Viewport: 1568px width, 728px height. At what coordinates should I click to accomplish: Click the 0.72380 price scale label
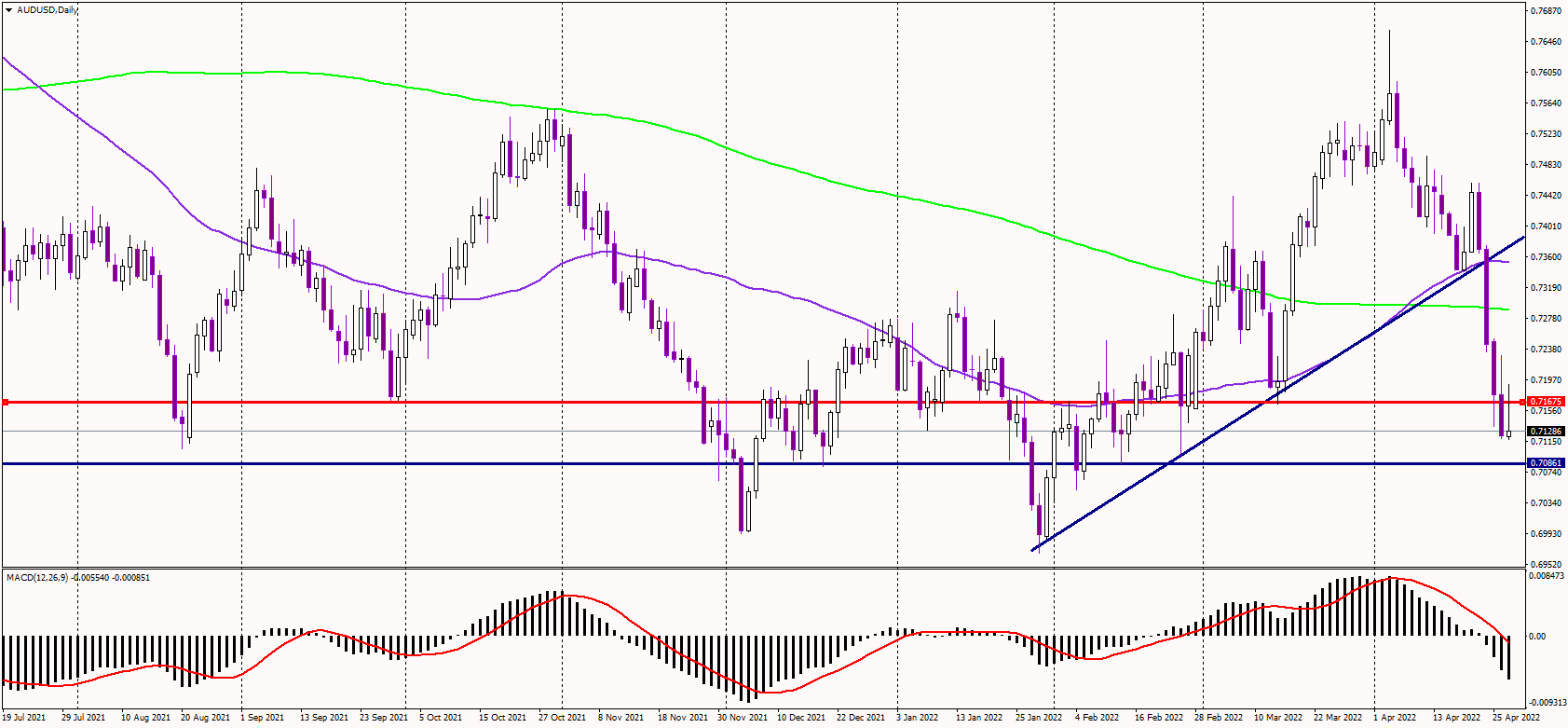tap(1547, 350)
